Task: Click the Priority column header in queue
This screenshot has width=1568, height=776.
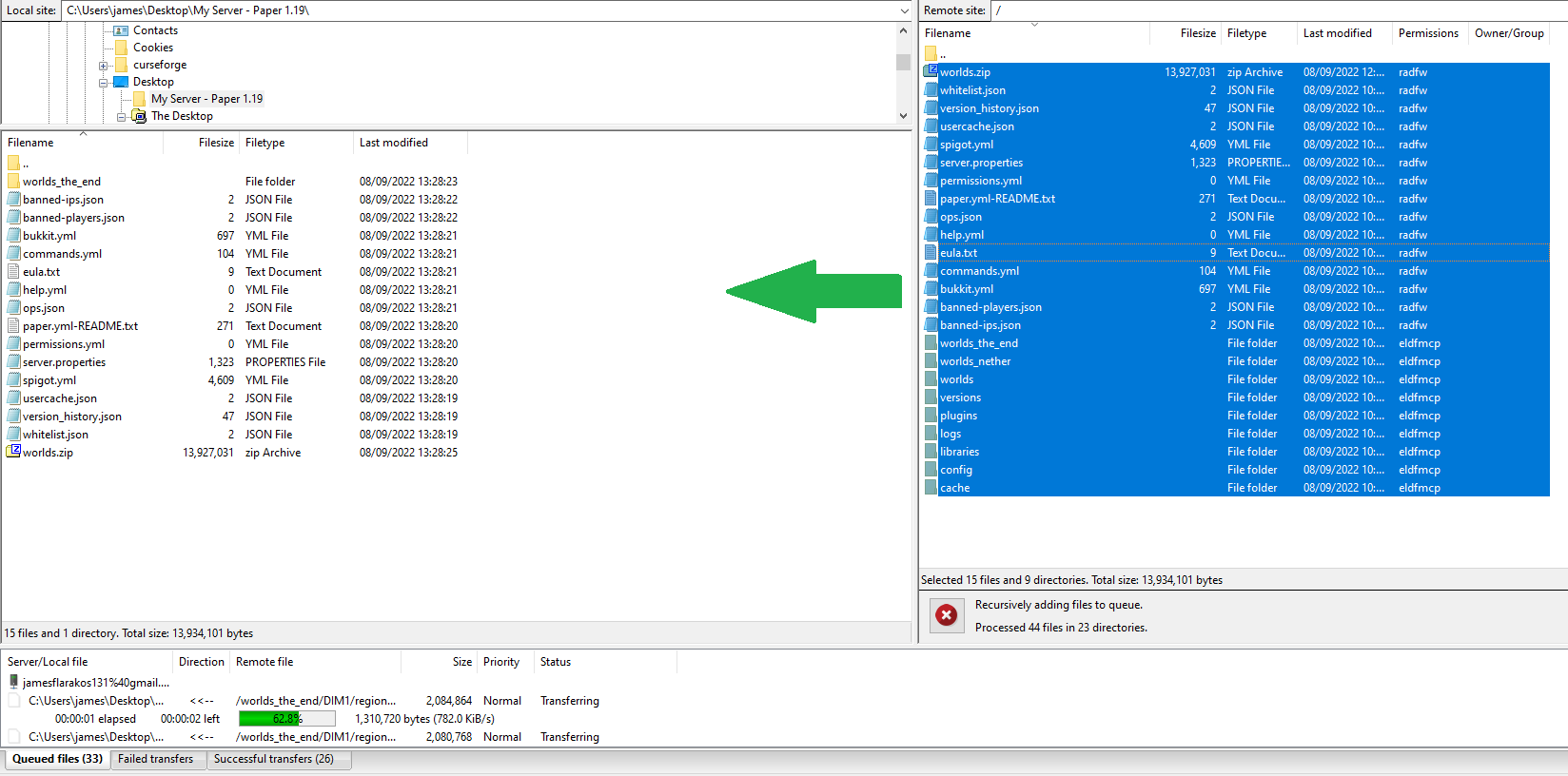Action: (x=501, y=662)
